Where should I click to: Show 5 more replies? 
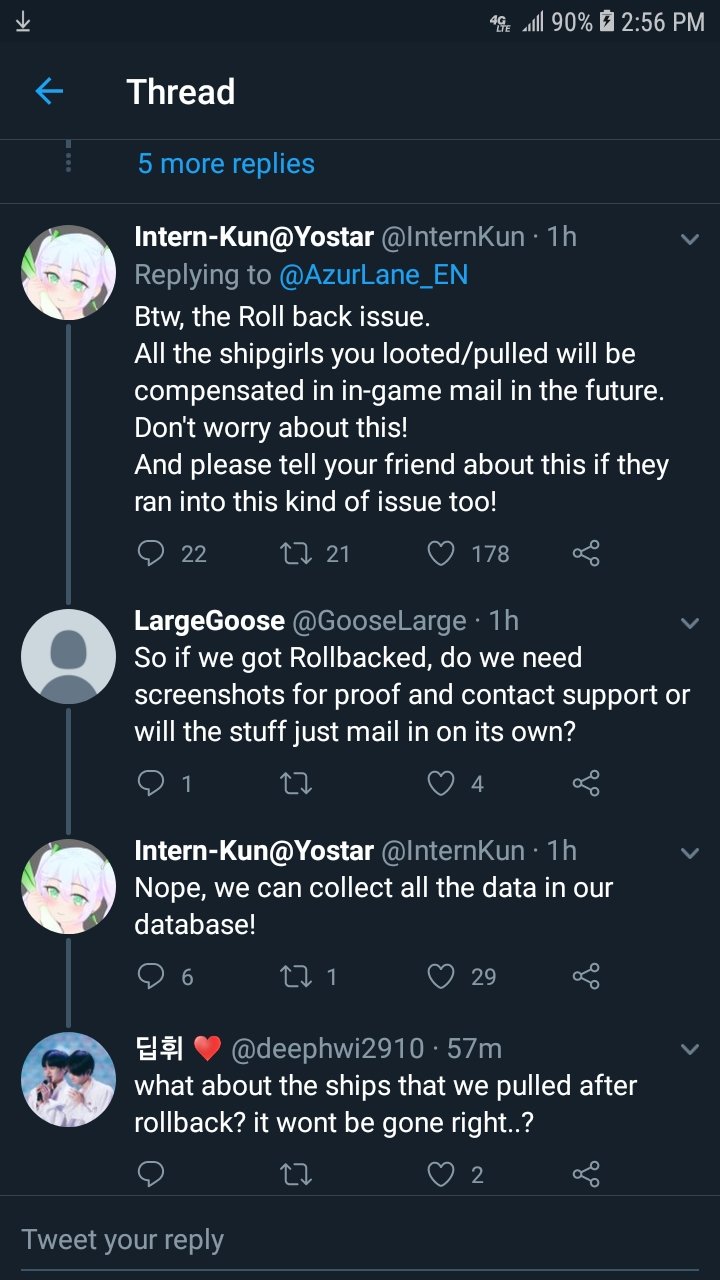[x=226, y=164]
